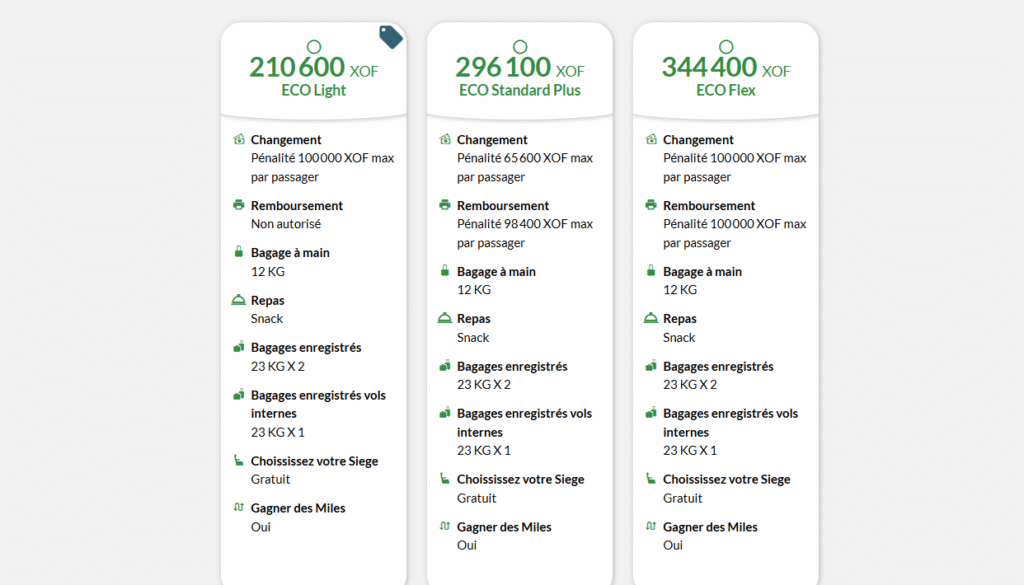This screenshot has height=585, width=1024.
Task: Select the ECO Light fare radio button
Action: point(314,46)
